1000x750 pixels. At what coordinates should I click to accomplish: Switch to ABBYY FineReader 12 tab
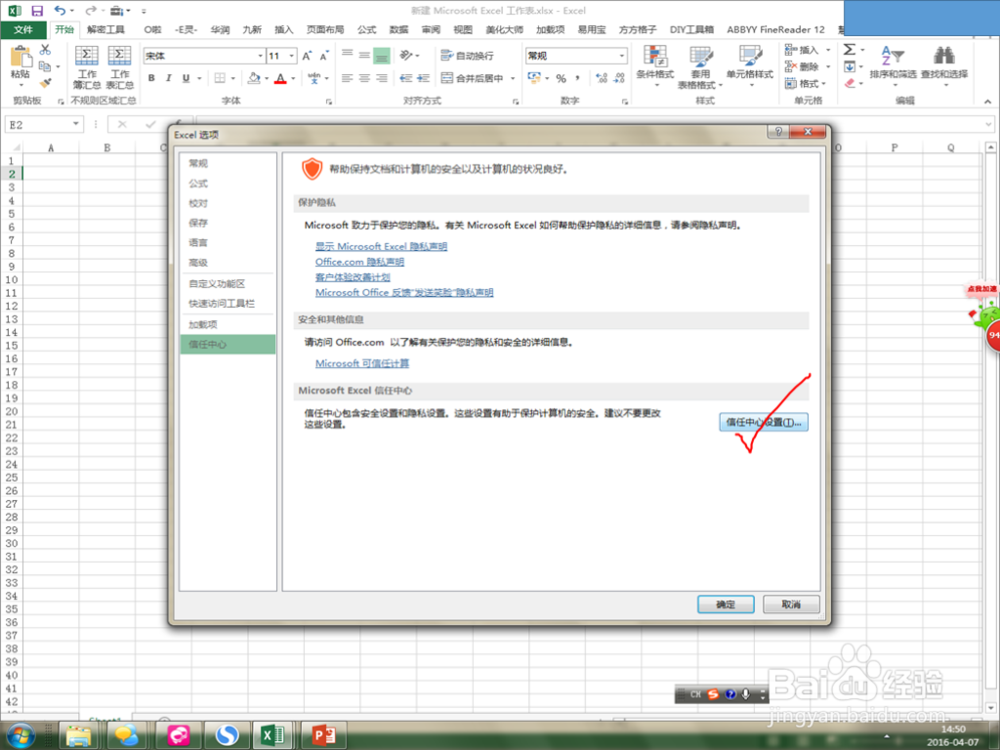click(x=776, y=29)
